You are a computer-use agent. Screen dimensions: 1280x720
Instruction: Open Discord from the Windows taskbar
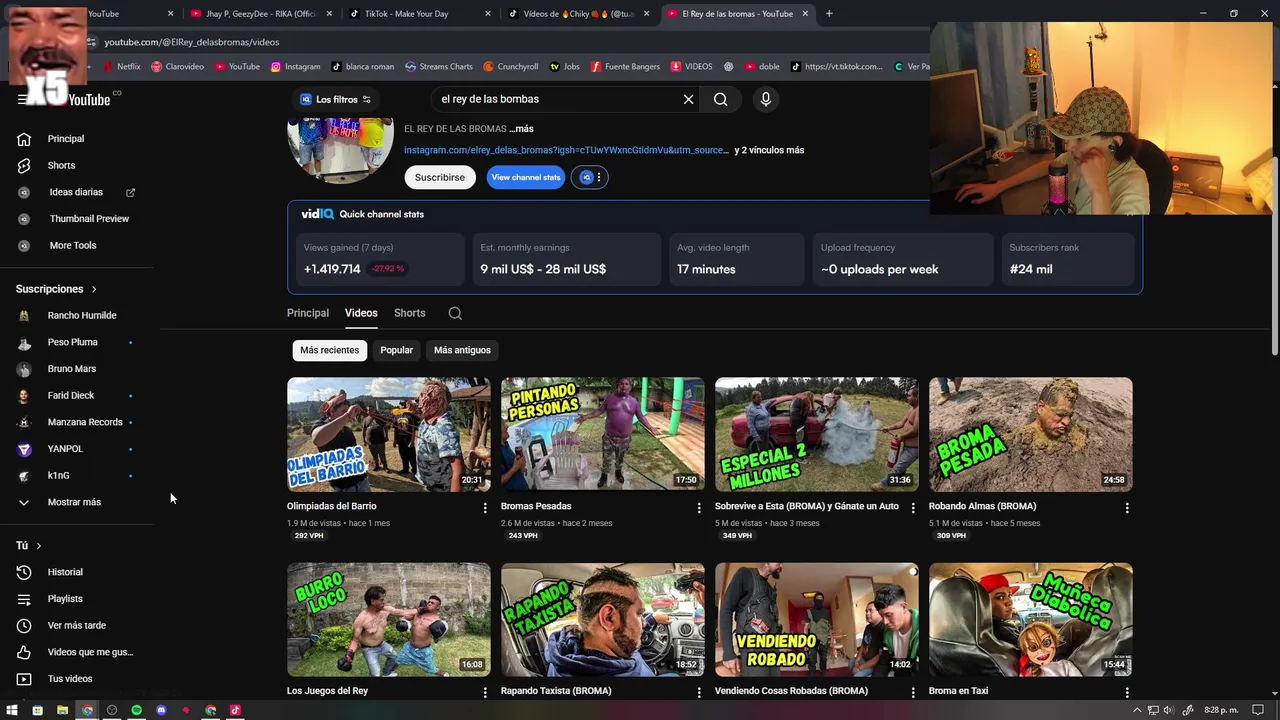[161, 710]
